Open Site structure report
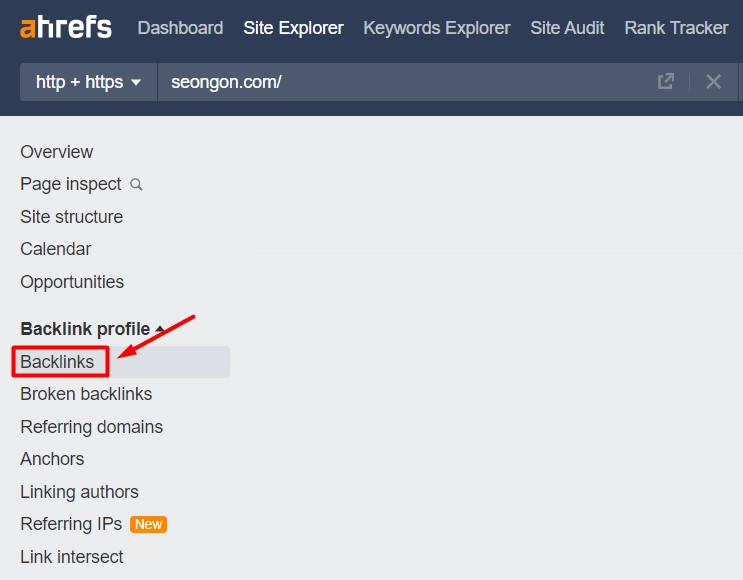The width and height of the screenshot is (743, 580). pyautogui.click(x=72, y=217)
